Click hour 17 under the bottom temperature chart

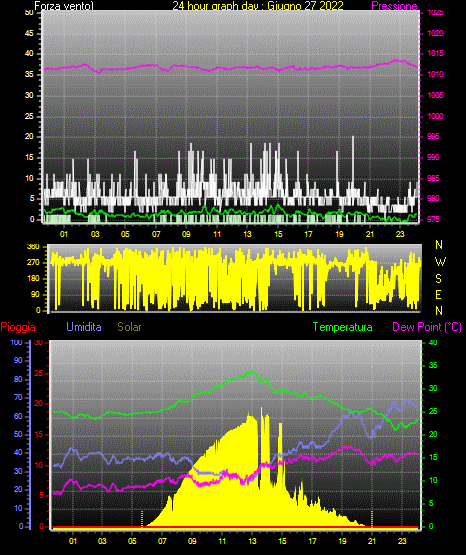(x=312, y=541)
